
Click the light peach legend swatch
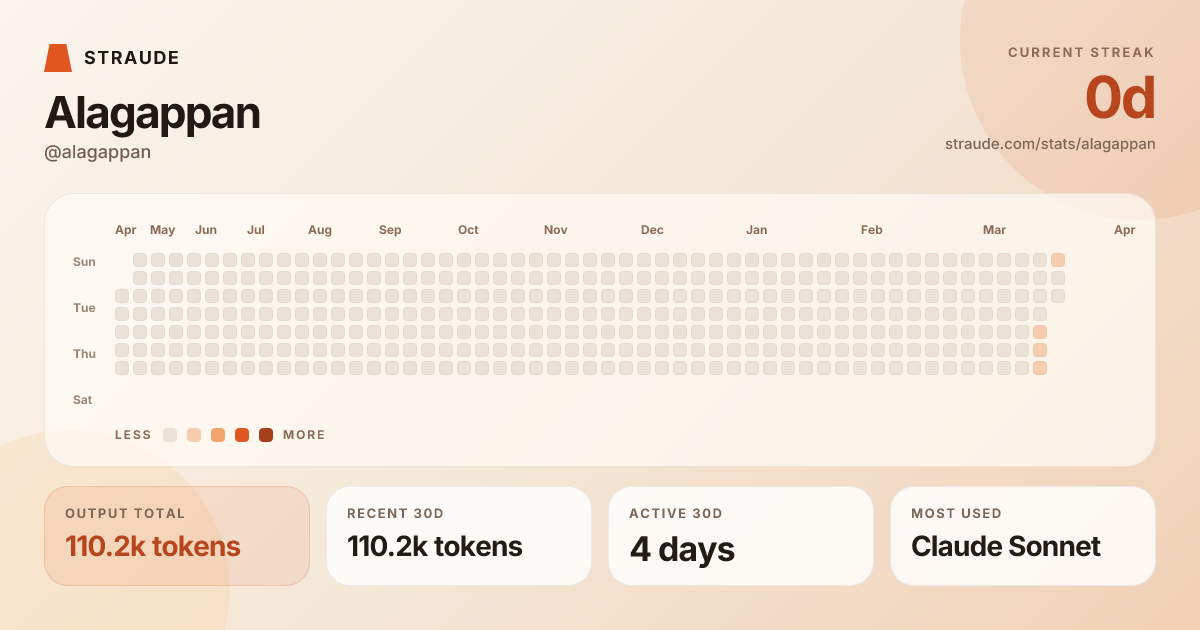[x=194, y=435]
